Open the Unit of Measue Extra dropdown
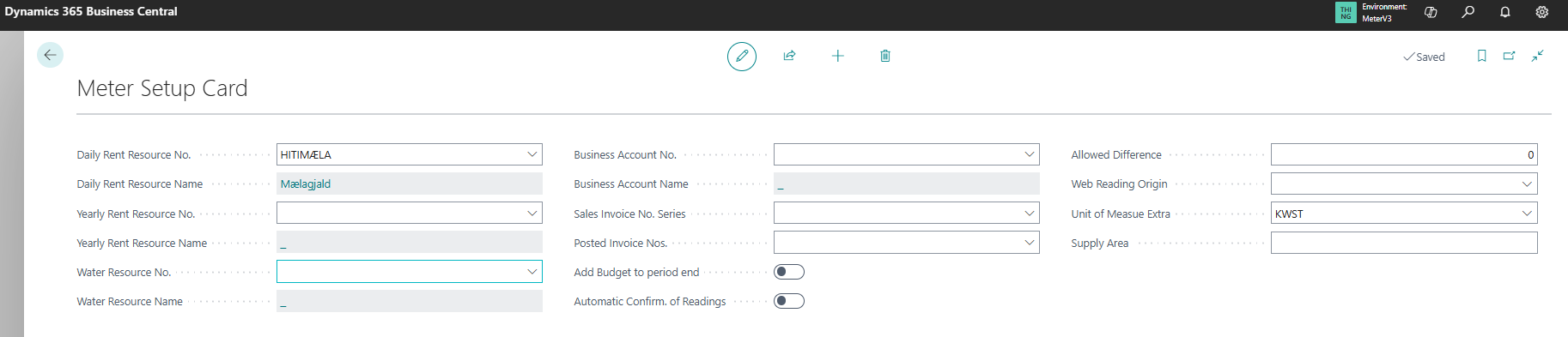This screenshot has width=1568, height=337. (1527, 213)
